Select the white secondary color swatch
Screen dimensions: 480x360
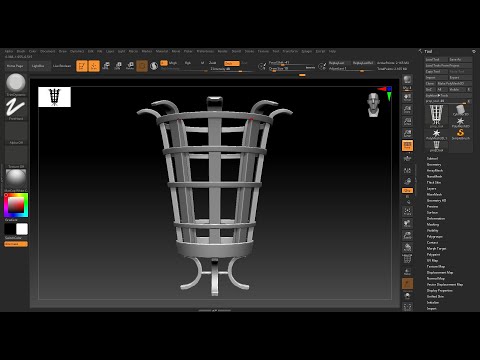coord(22,229)
